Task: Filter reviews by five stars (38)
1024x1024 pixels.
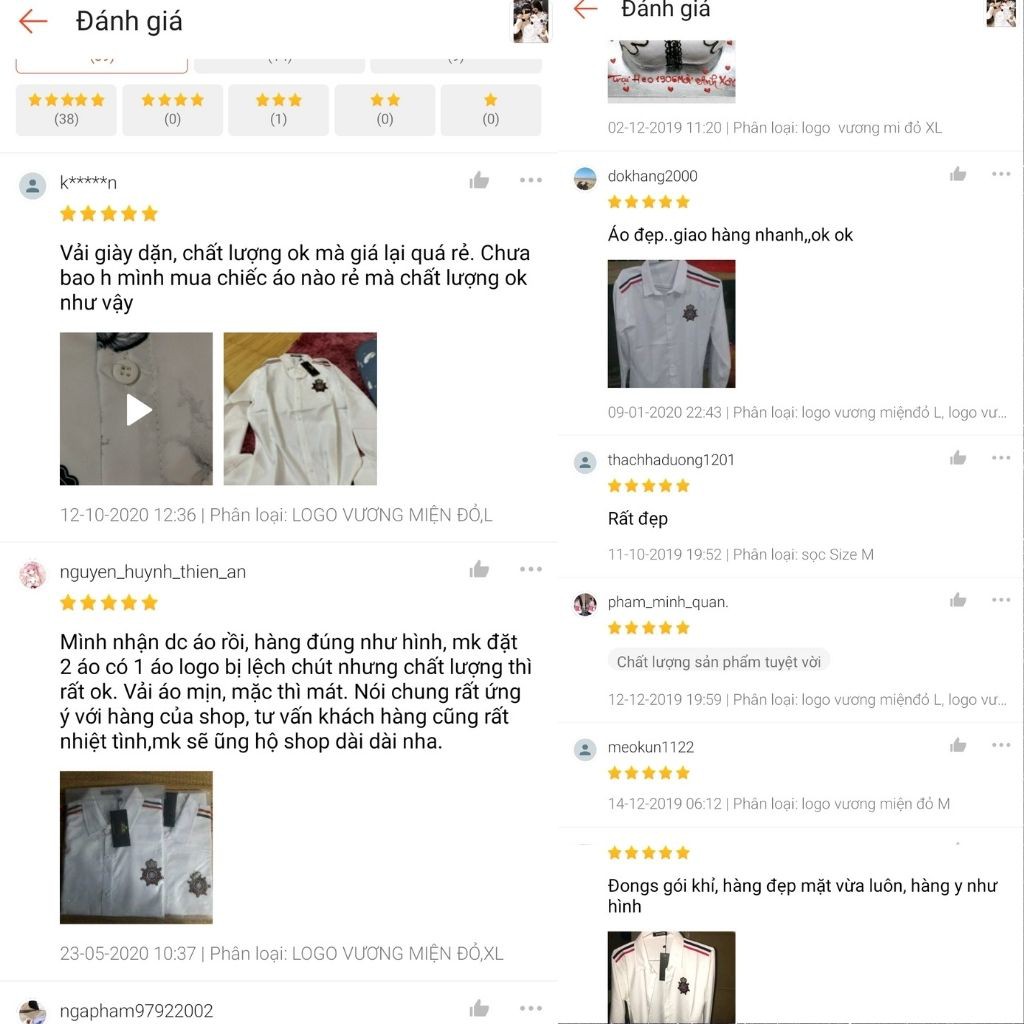Action: [x=66, y=110]
